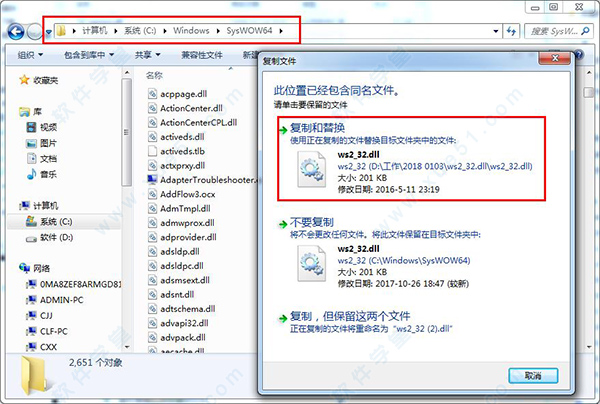Click 取消 button in copy dialog

tap(533, 376)
